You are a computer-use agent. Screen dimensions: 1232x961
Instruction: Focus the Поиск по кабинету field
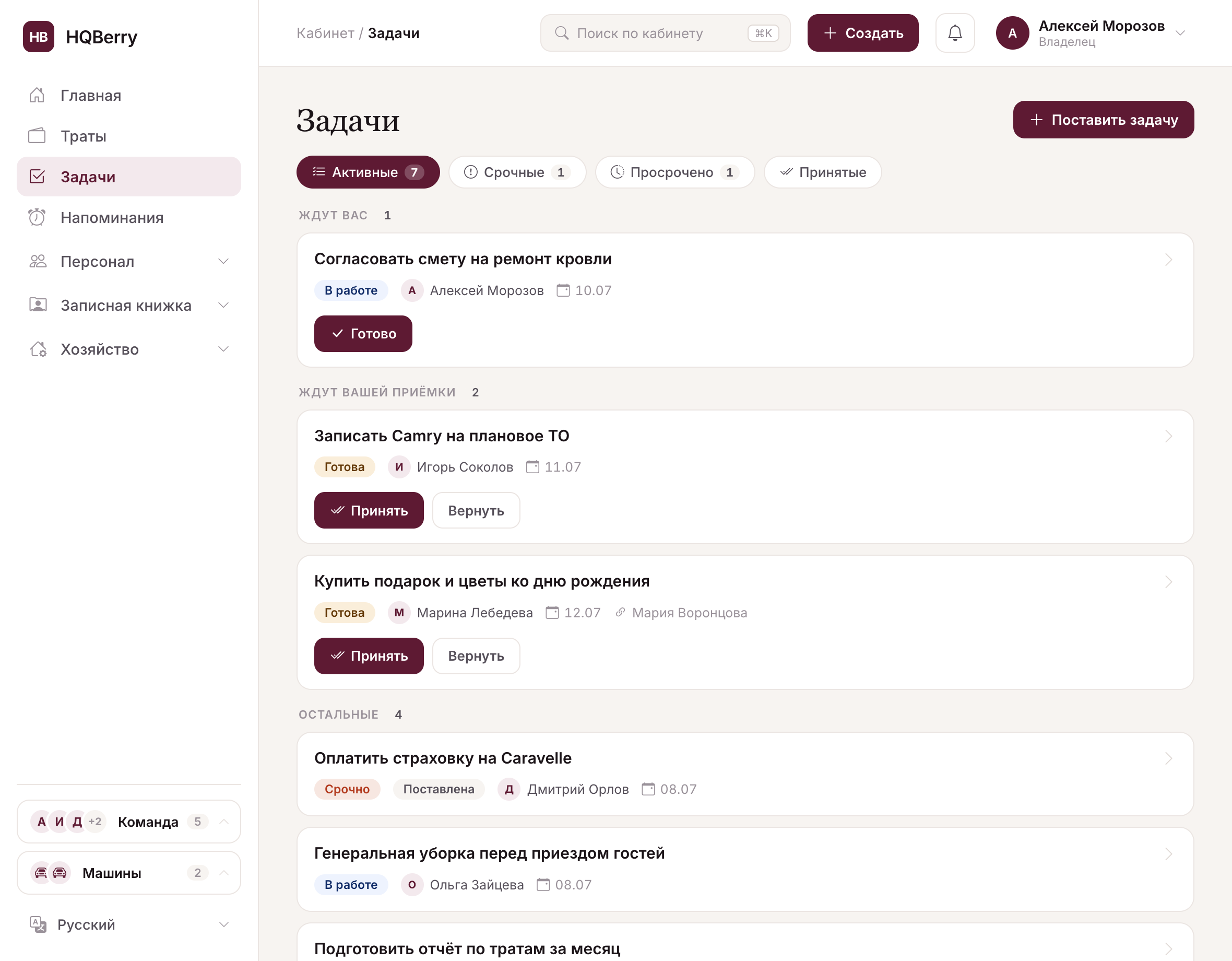pos(665,33)
